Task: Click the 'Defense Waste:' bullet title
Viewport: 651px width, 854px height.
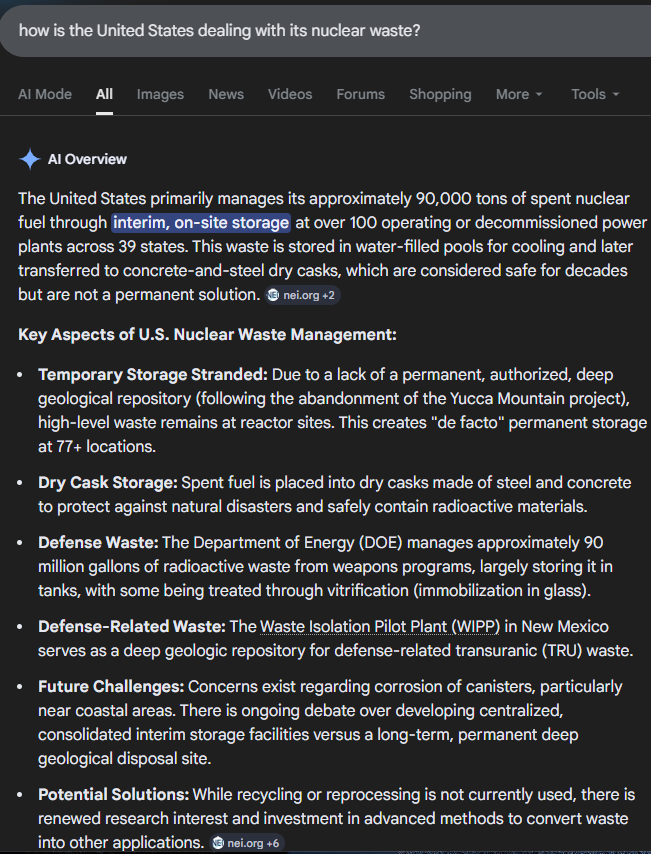Action: pyautogui.click(x=98, y=542)
